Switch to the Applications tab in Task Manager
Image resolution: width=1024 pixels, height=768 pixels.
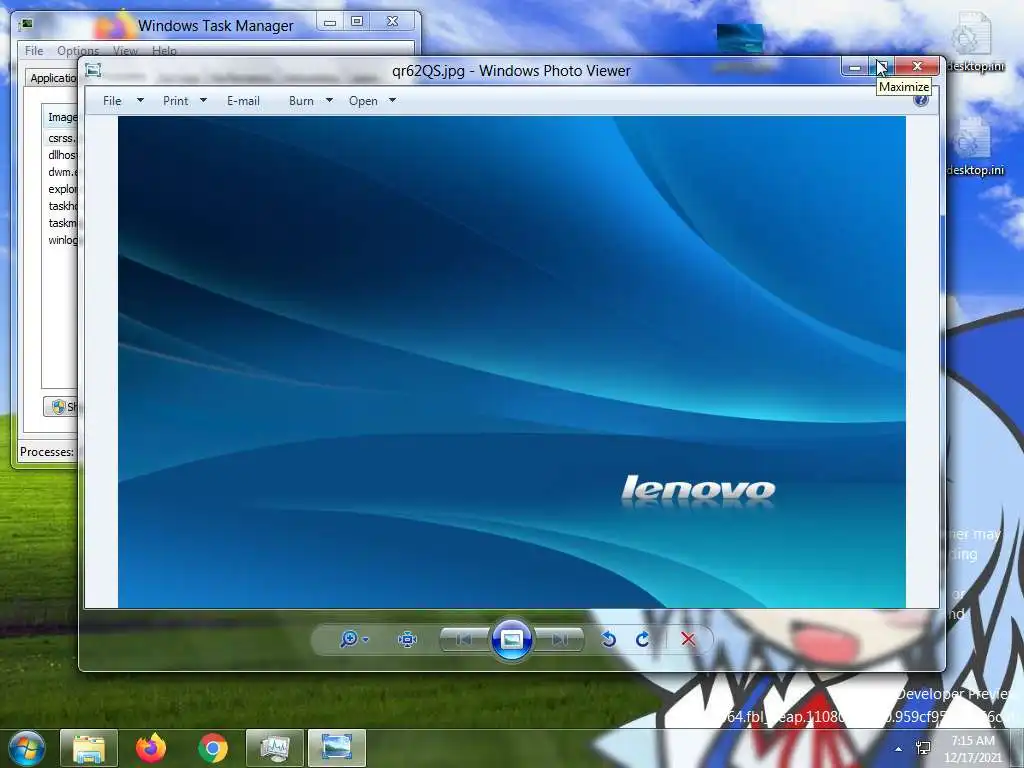pyautogui.click(x=52, y=78)
